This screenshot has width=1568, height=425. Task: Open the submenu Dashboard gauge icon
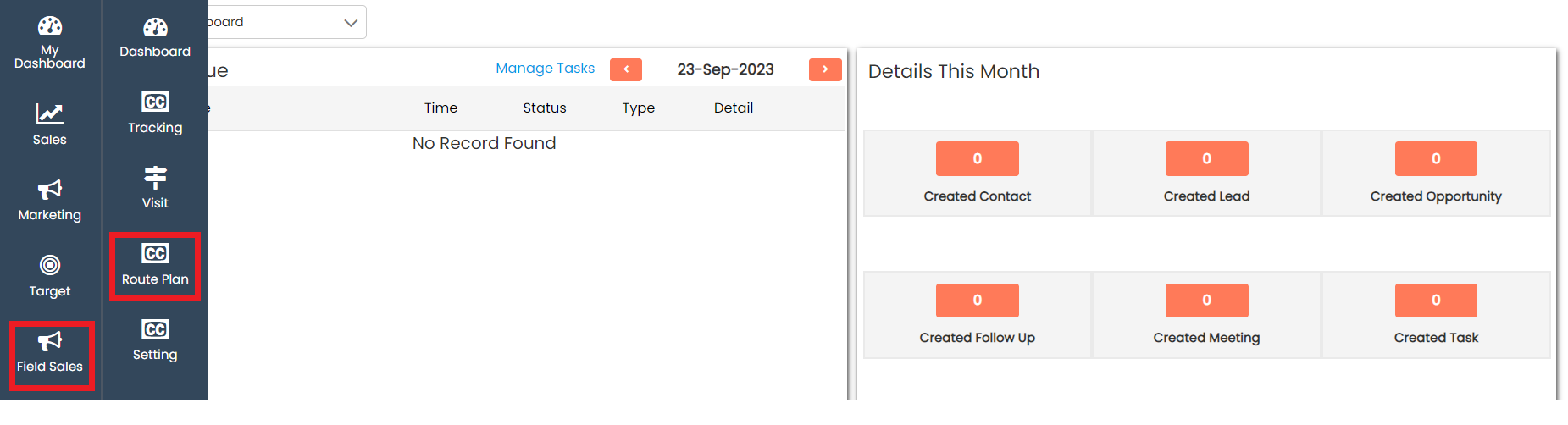pyautogui.click(x=155, y=27)
